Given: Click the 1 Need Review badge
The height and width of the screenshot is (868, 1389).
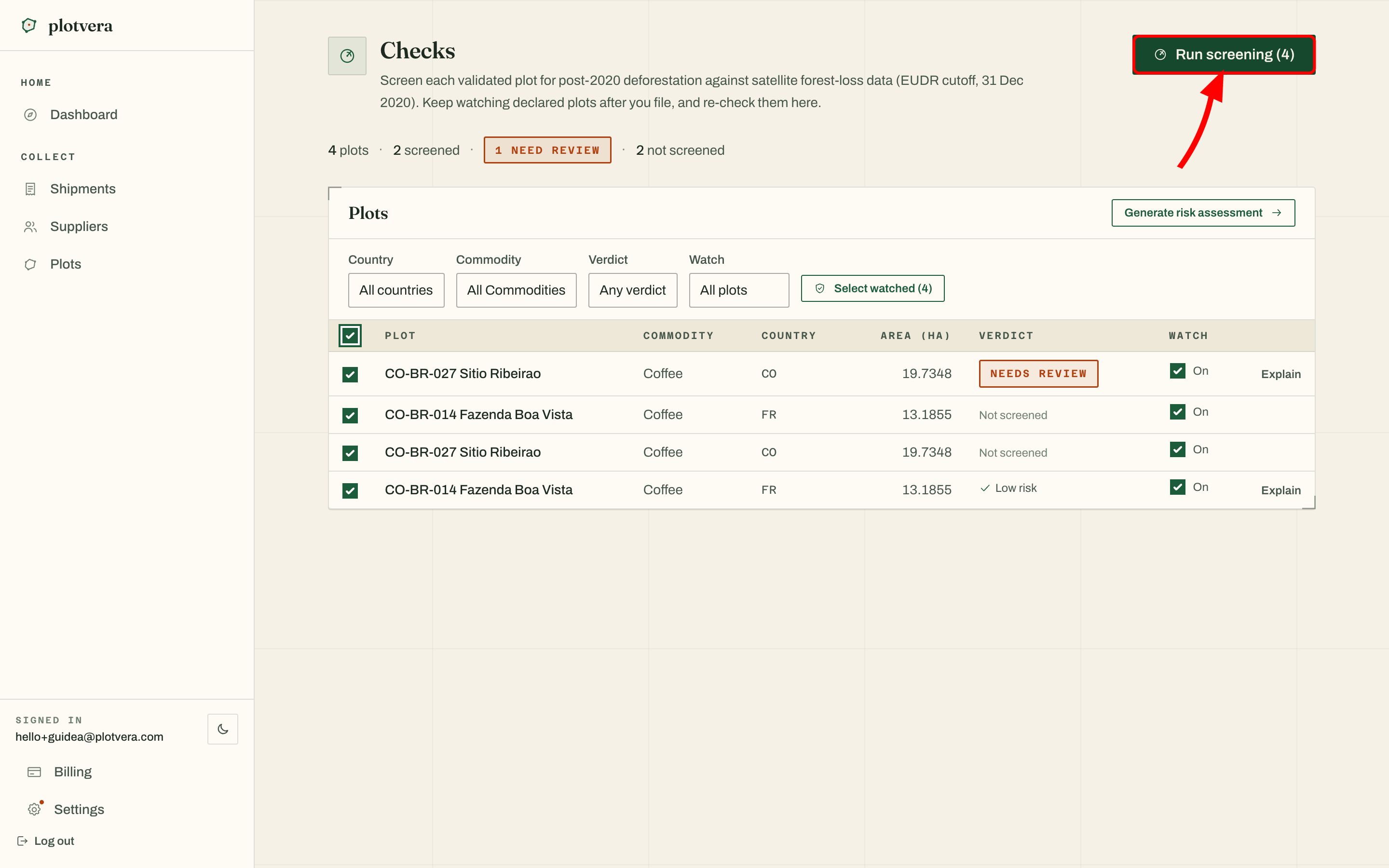Looking at the screenshot, I should tap(547, 150).
